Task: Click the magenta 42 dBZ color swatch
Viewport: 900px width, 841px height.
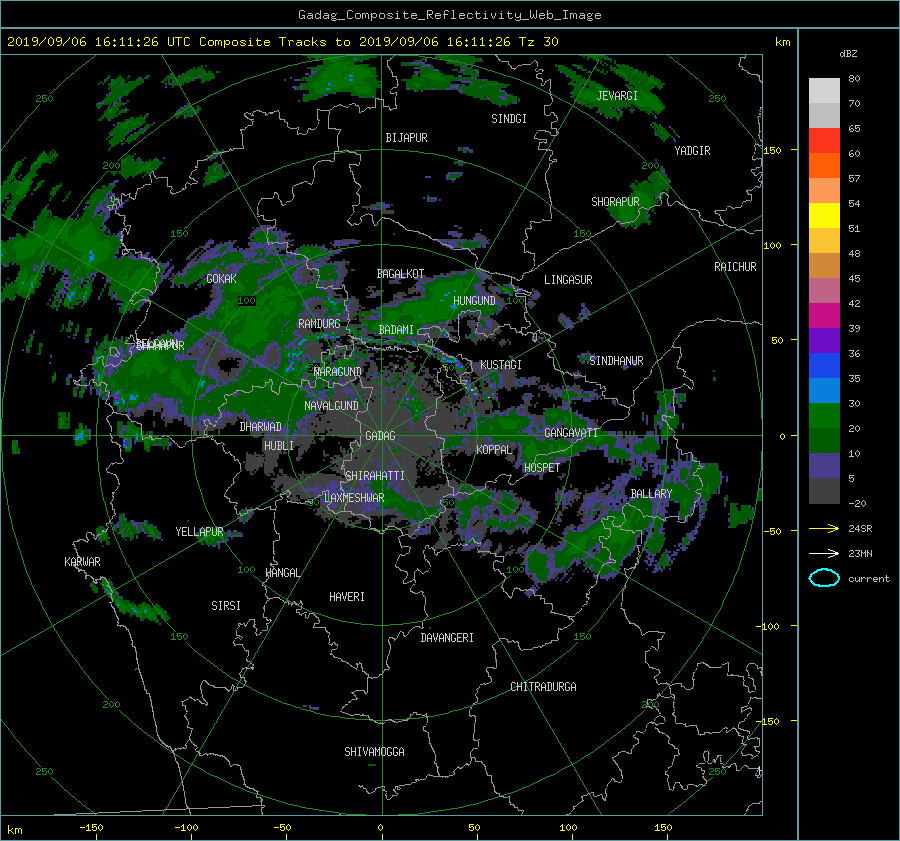Action: [824, 315]
